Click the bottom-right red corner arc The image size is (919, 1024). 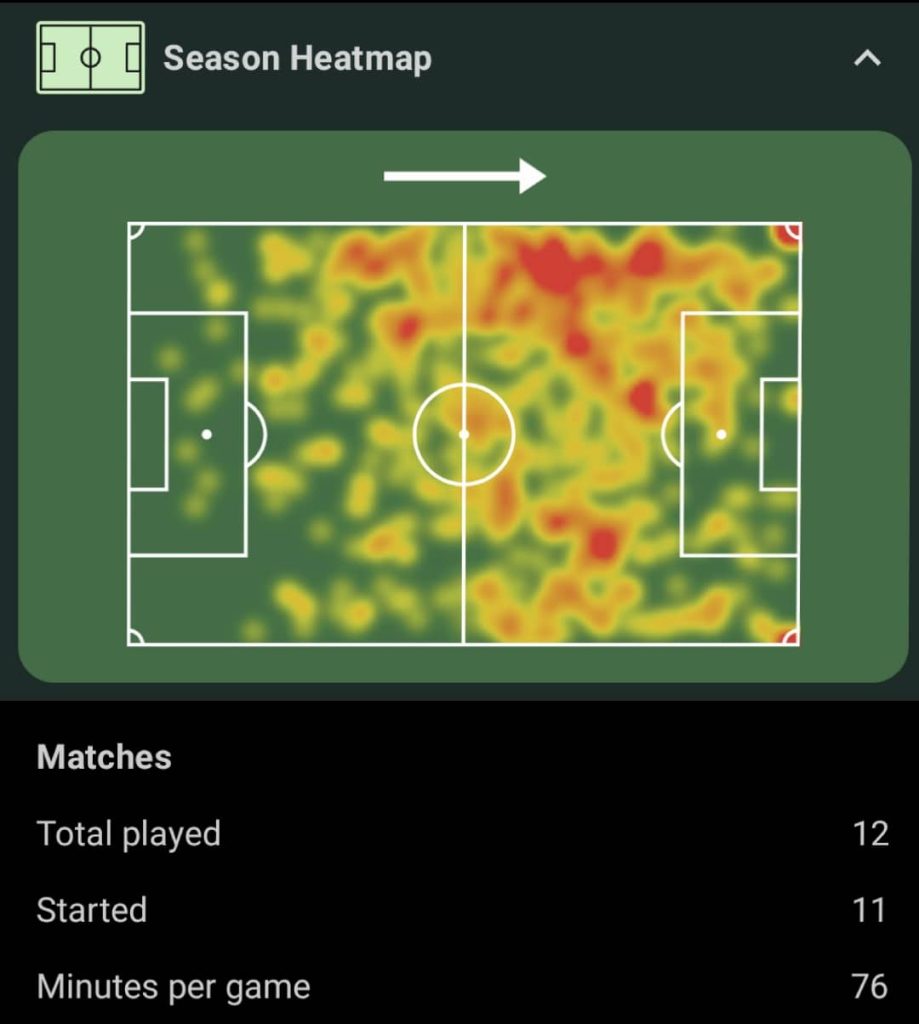pos(790,637)
